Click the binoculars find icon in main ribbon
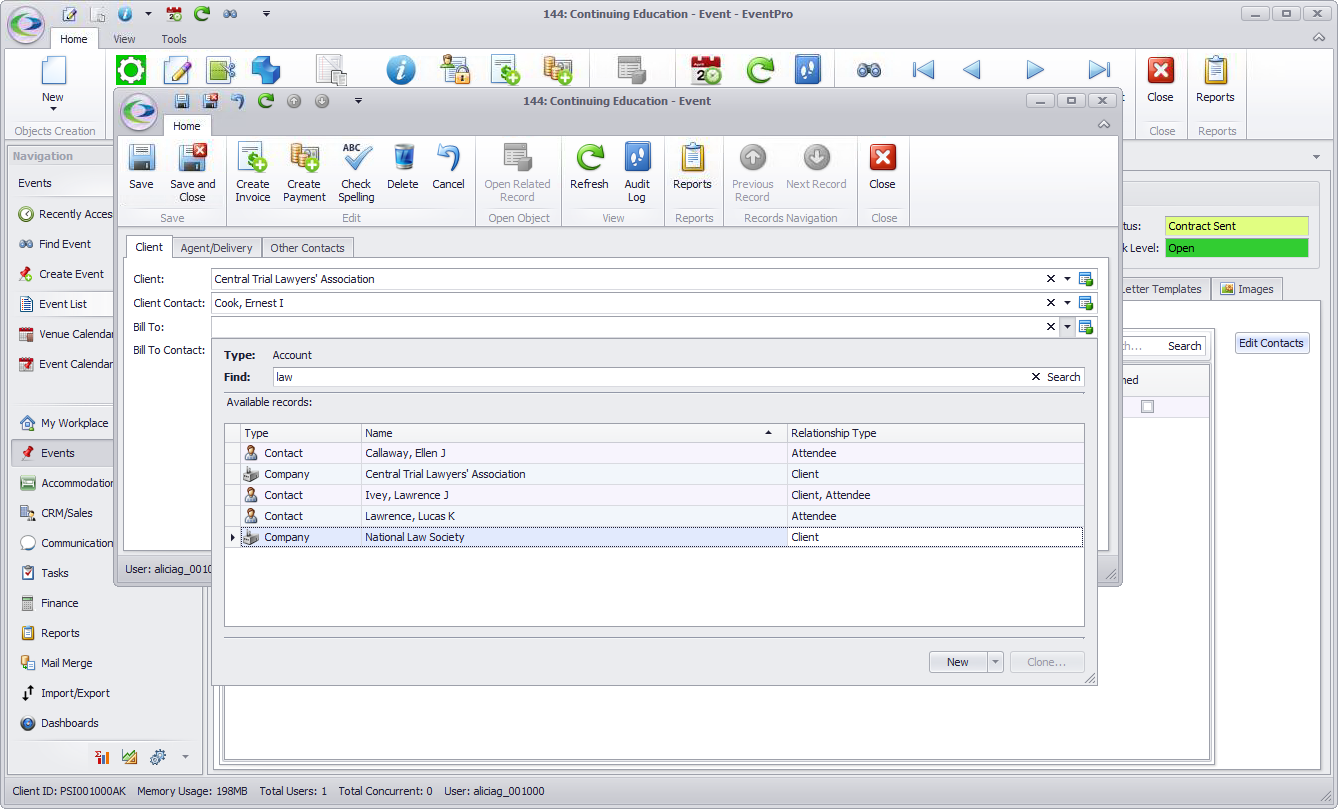The width and height of the screenshot is (1338, 809). point(869,70)
